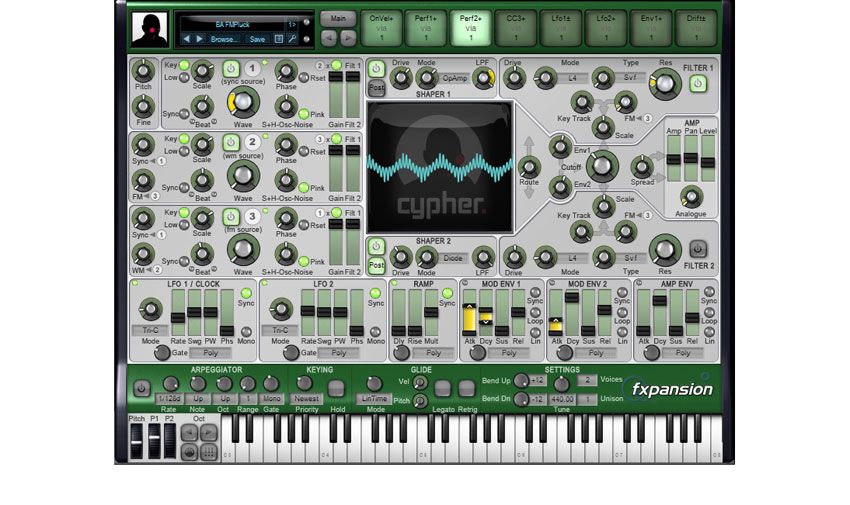The image size is (850, 505).
Task: Click the Browse... preset button
Action: click(x=224, y=39)
